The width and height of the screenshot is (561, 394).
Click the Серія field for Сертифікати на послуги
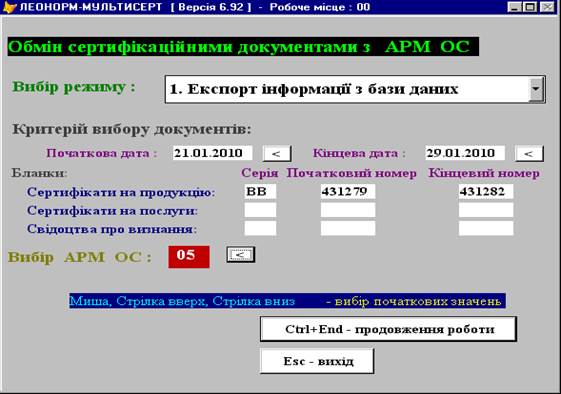[260, 210]
